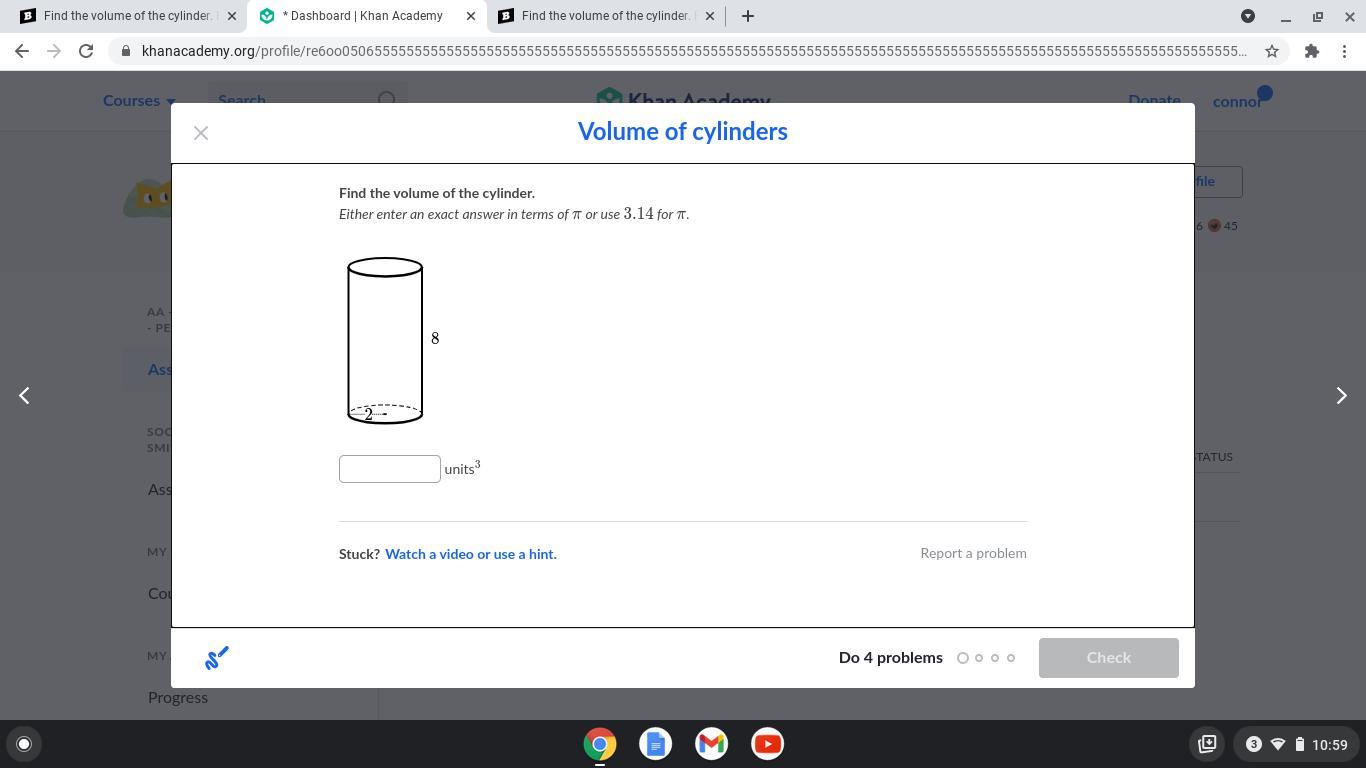This screenshot has width=1366, height=768.
Task: View site info with the lock icon
Action: [x=125, y=51]
